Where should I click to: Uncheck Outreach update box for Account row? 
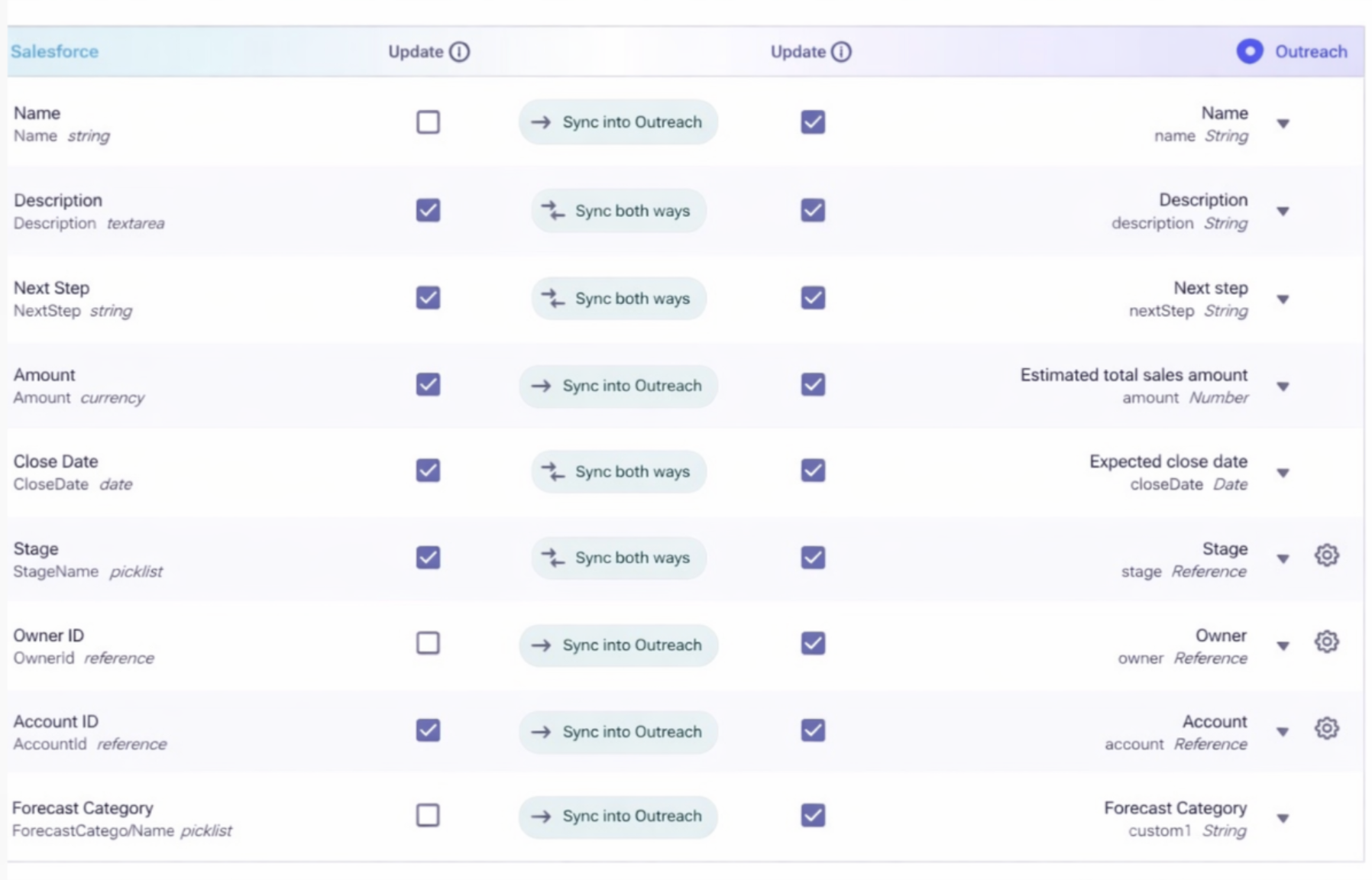pos(813,730)
